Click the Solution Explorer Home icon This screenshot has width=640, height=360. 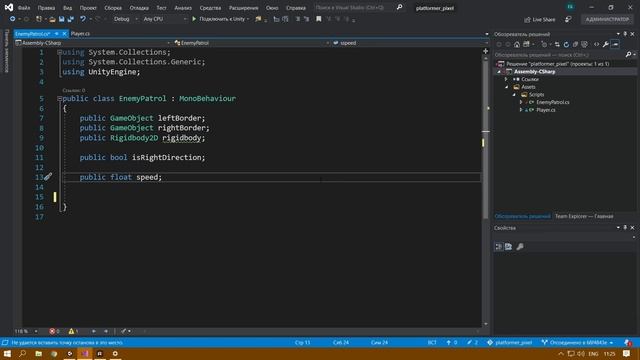coord(517,44)
